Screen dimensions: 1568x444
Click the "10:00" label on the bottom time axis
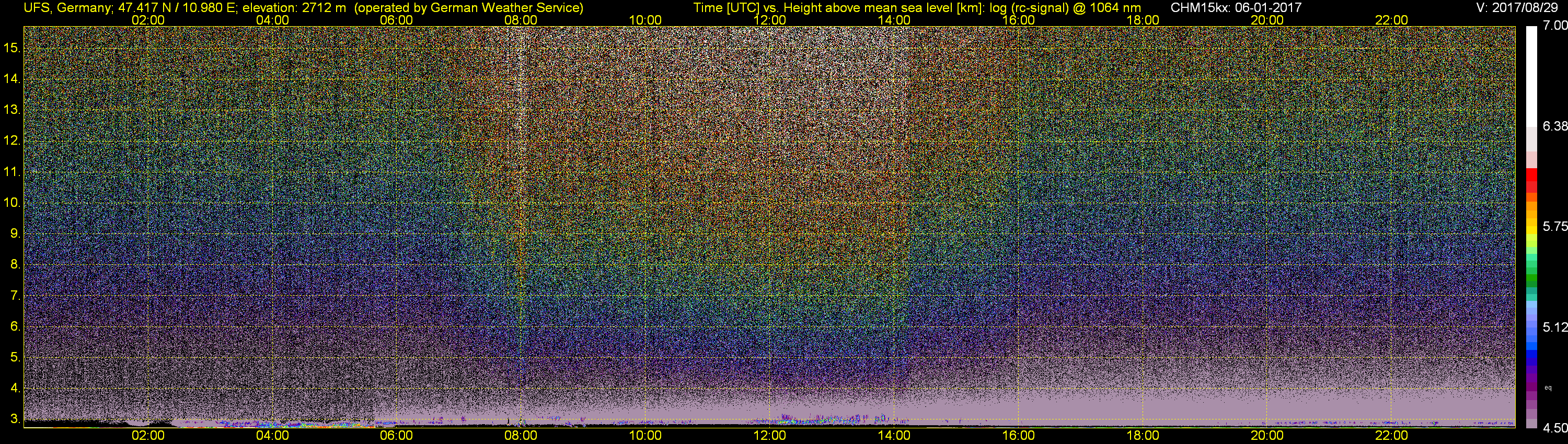(x=645, y=436)
